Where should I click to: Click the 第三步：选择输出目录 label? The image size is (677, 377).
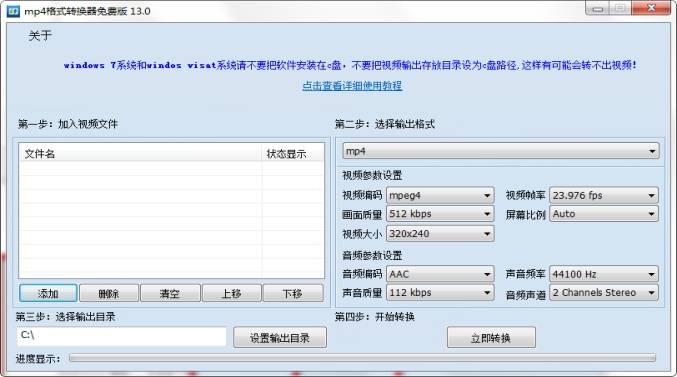66,317
